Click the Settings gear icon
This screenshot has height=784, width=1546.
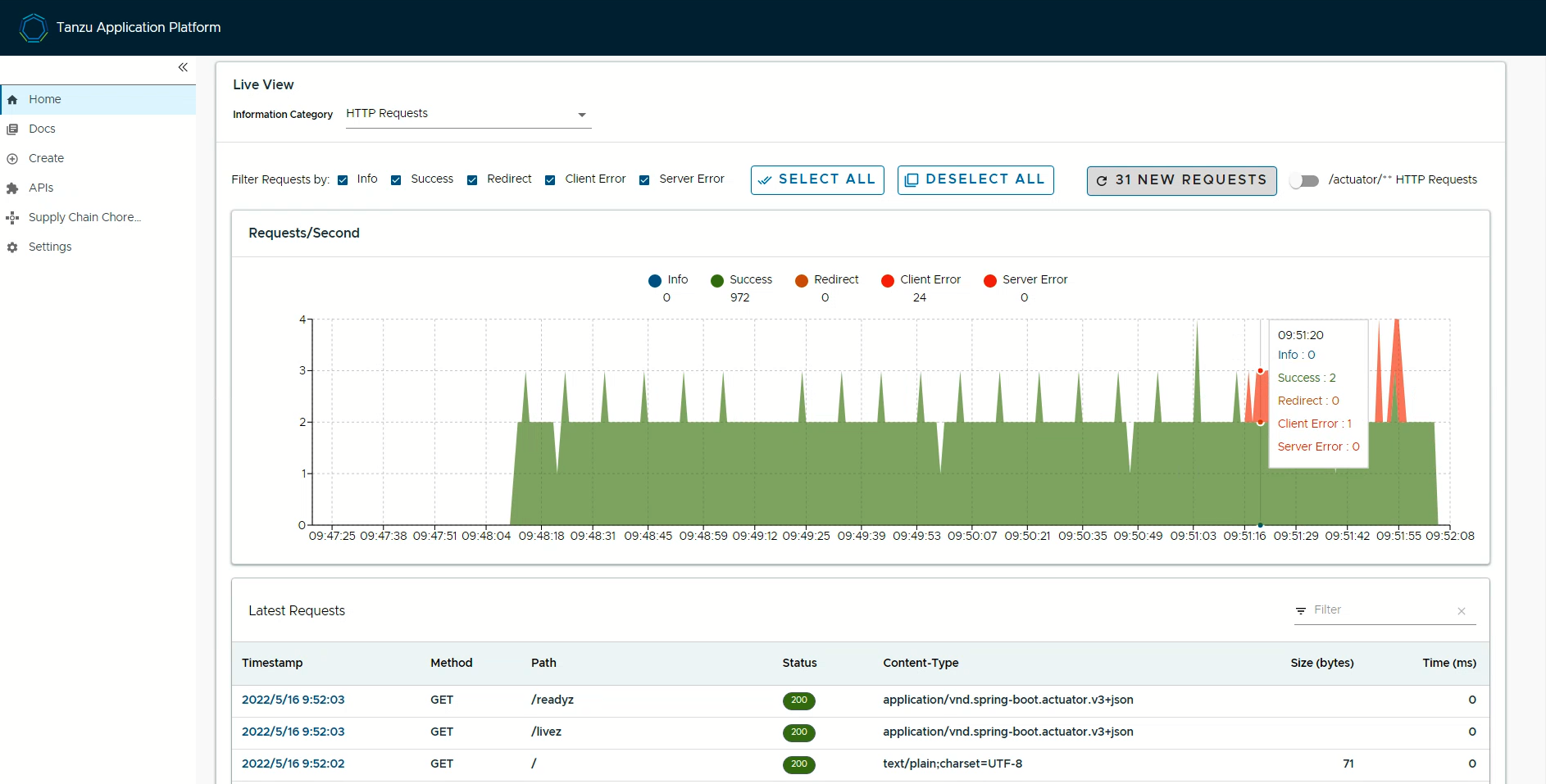[12, 247]
